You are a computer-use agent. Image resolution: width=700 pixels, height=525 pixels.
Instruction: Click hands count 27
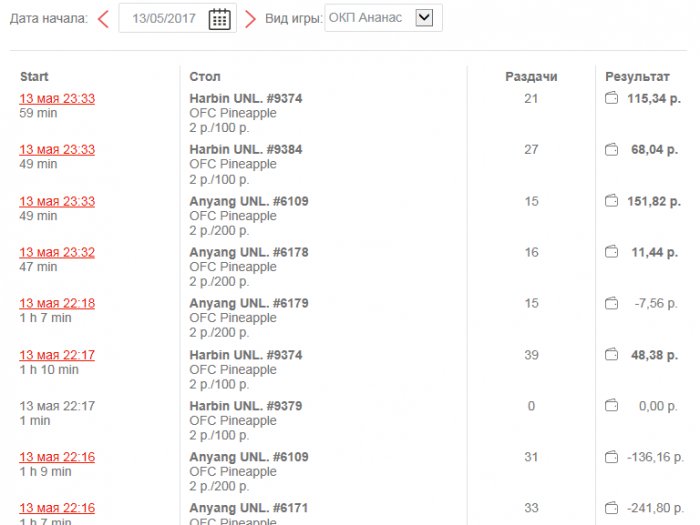pos(531,150)
